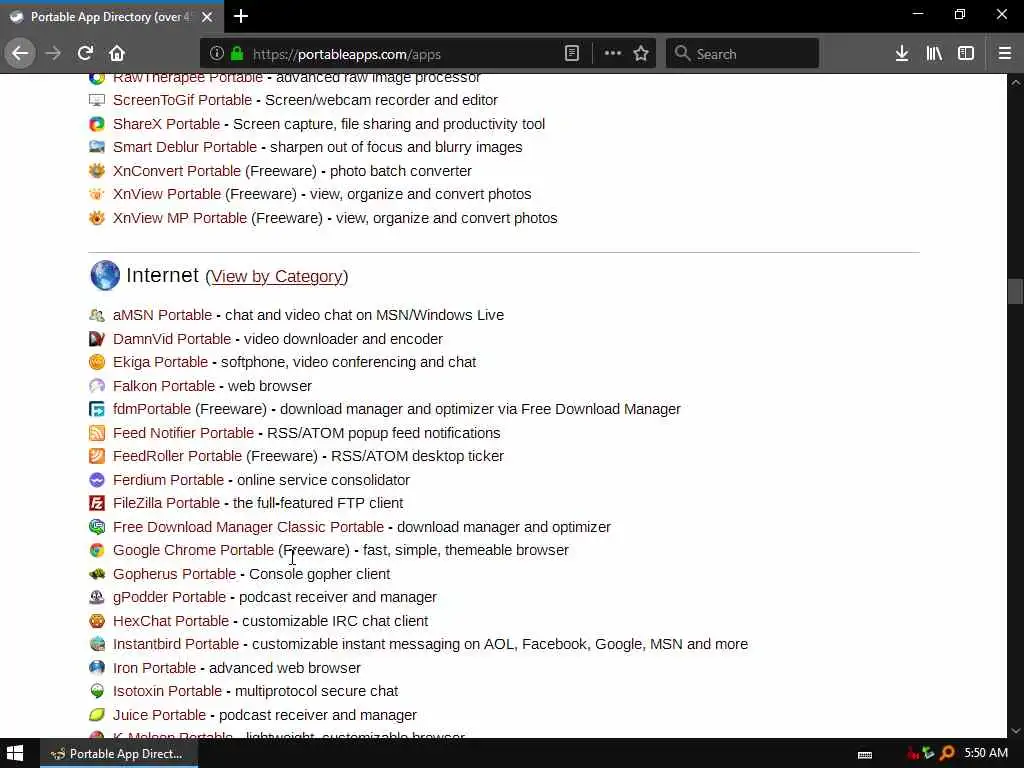Open fdmPortable link
This screenshot has height=768, width=1024.
[x=152, y=409]
